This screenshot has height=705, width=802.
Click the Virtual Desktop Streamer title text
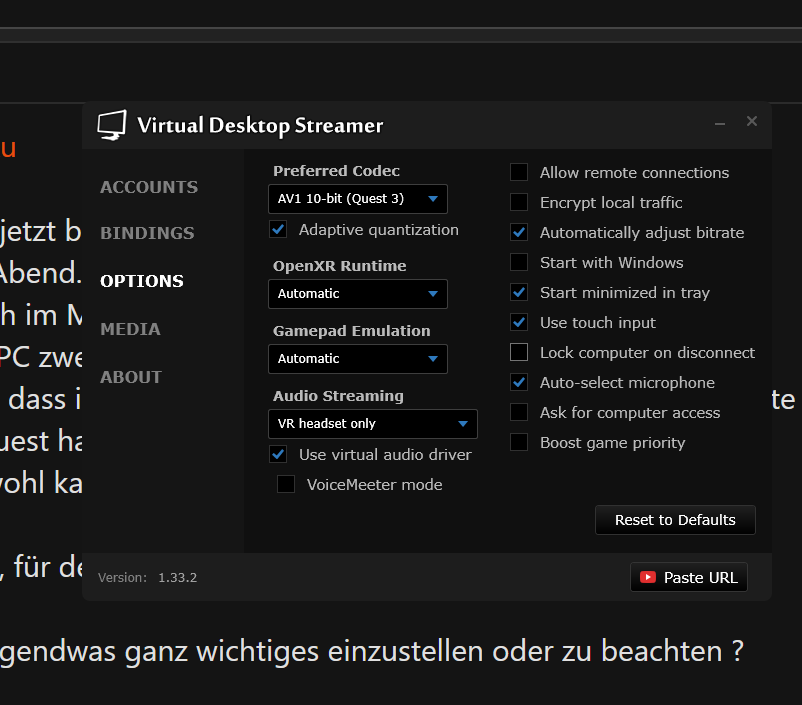click(260, 126)
